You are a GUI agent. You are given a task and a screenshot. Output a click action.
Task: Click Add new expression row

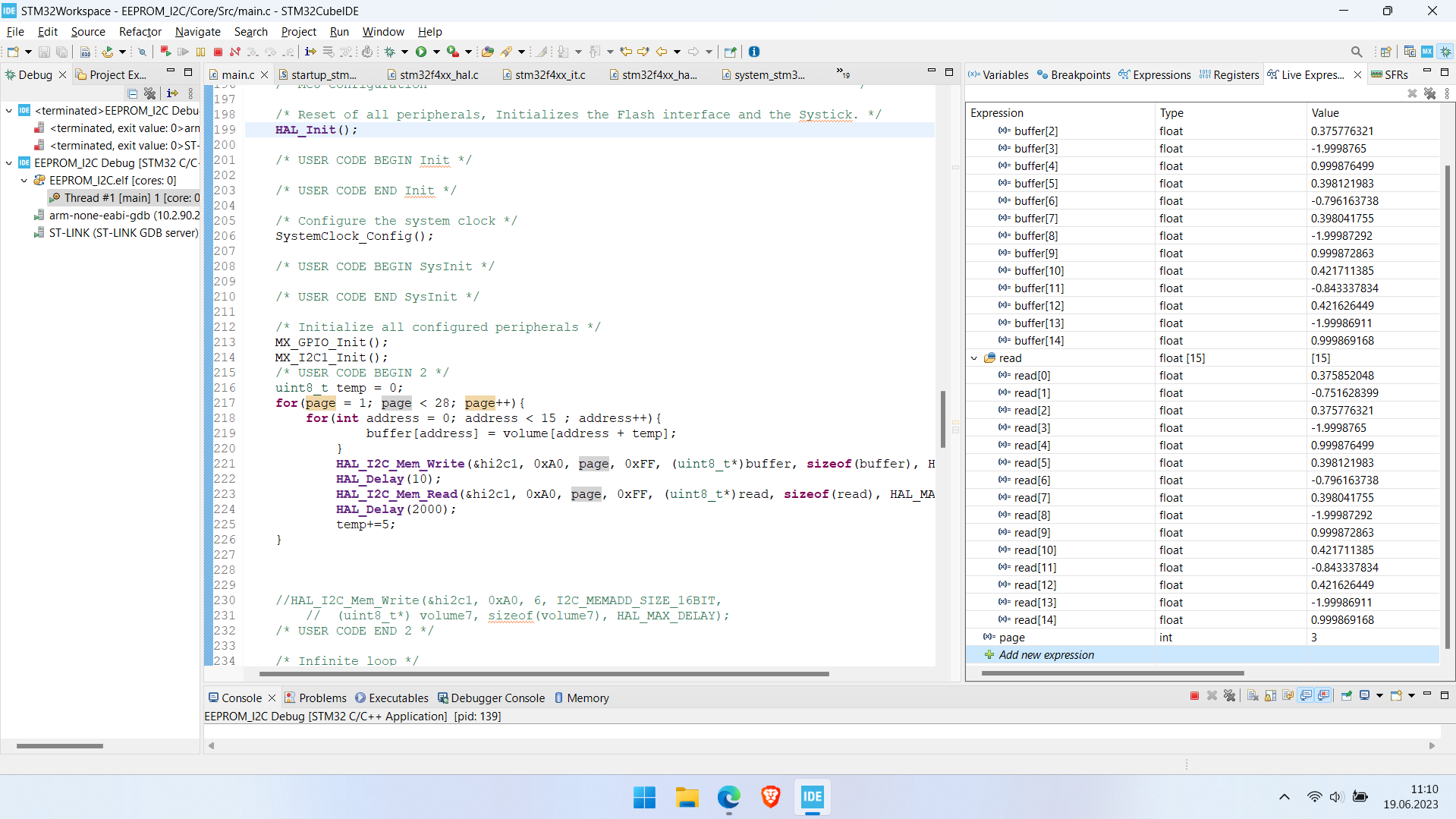[x=1202, y=654]
